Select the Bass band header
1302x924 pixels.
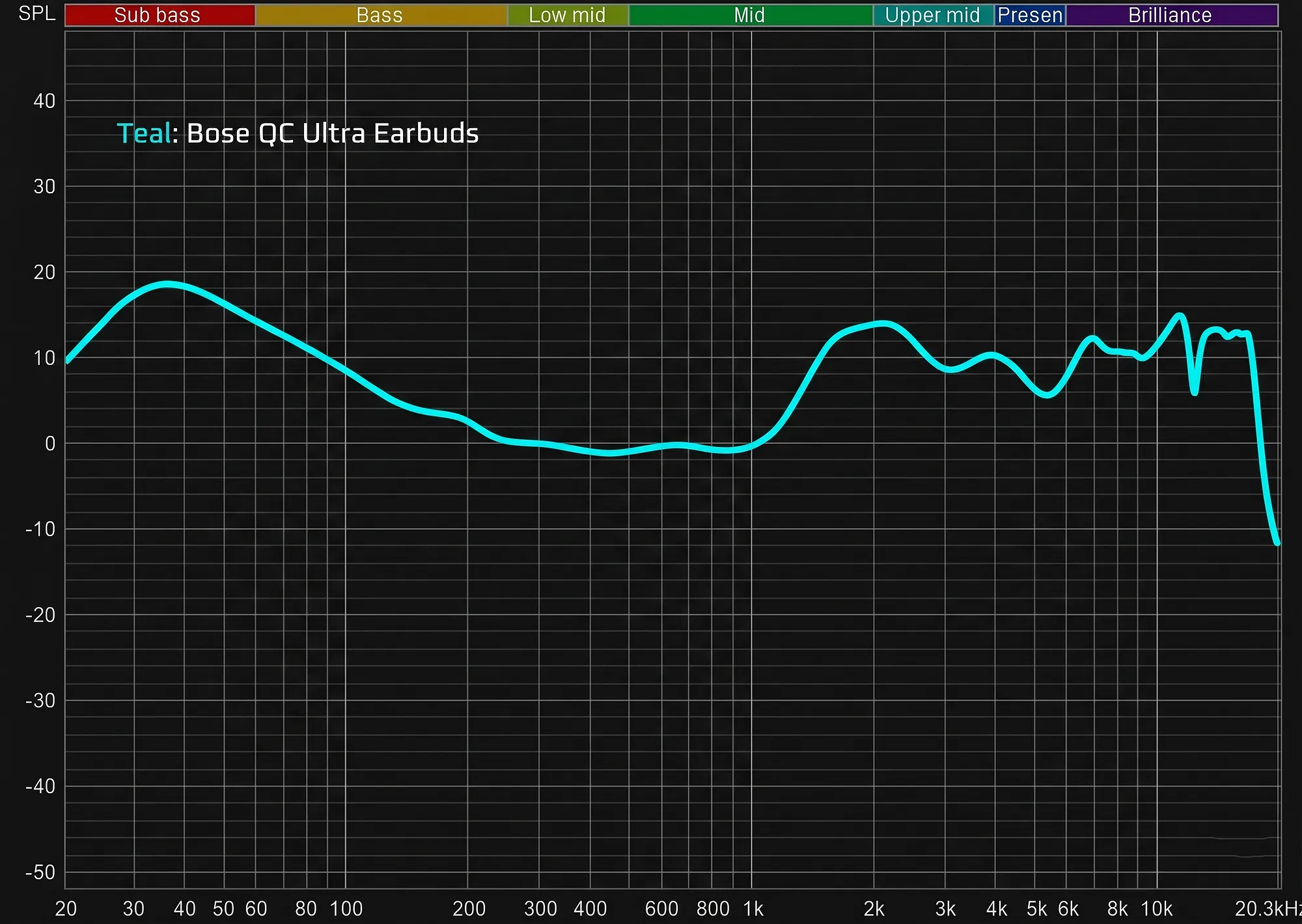[x=381, y=15]
